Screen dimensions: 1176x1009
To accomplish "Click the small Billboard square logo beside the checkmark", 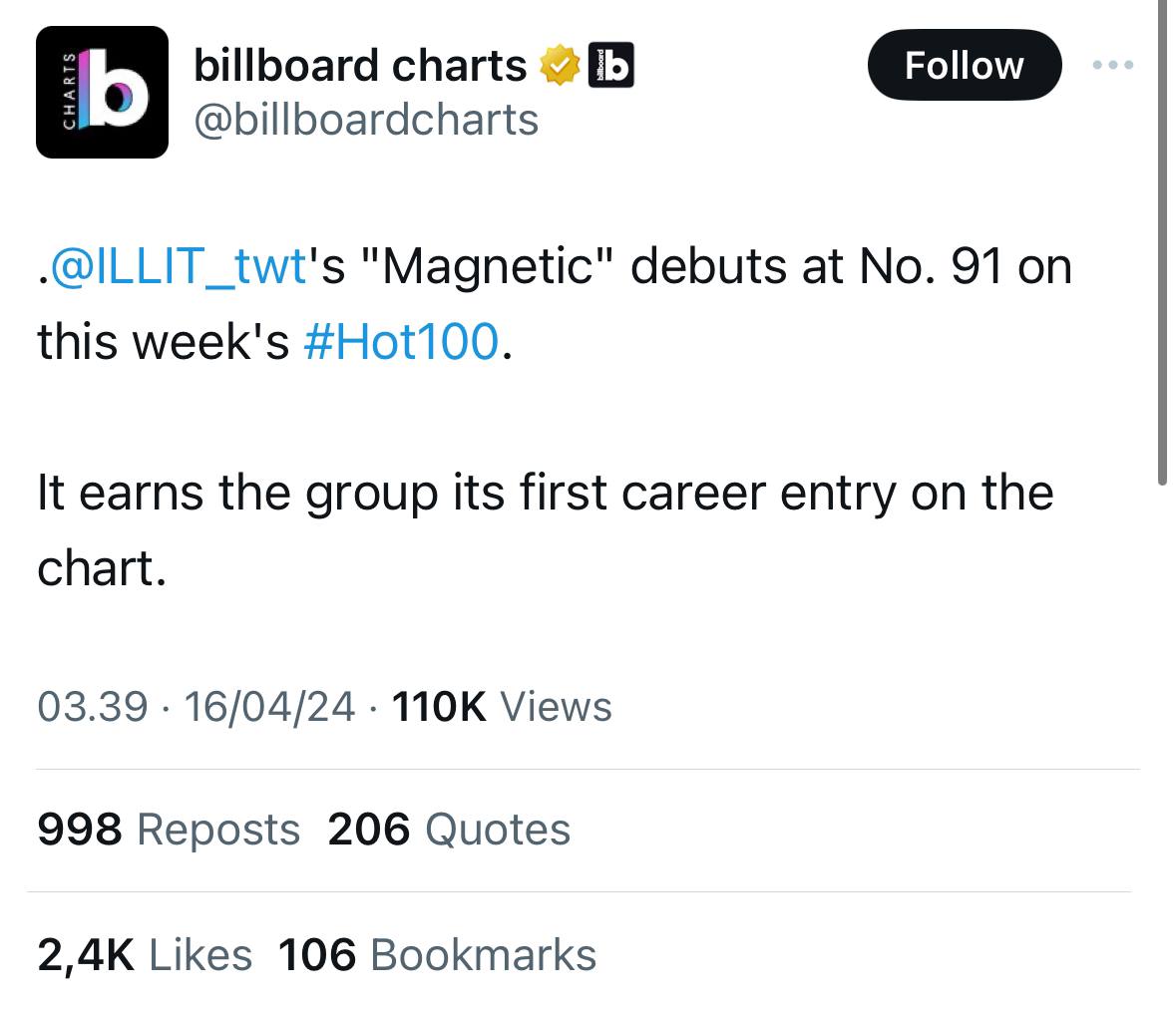I will click(x=612, y=64).
